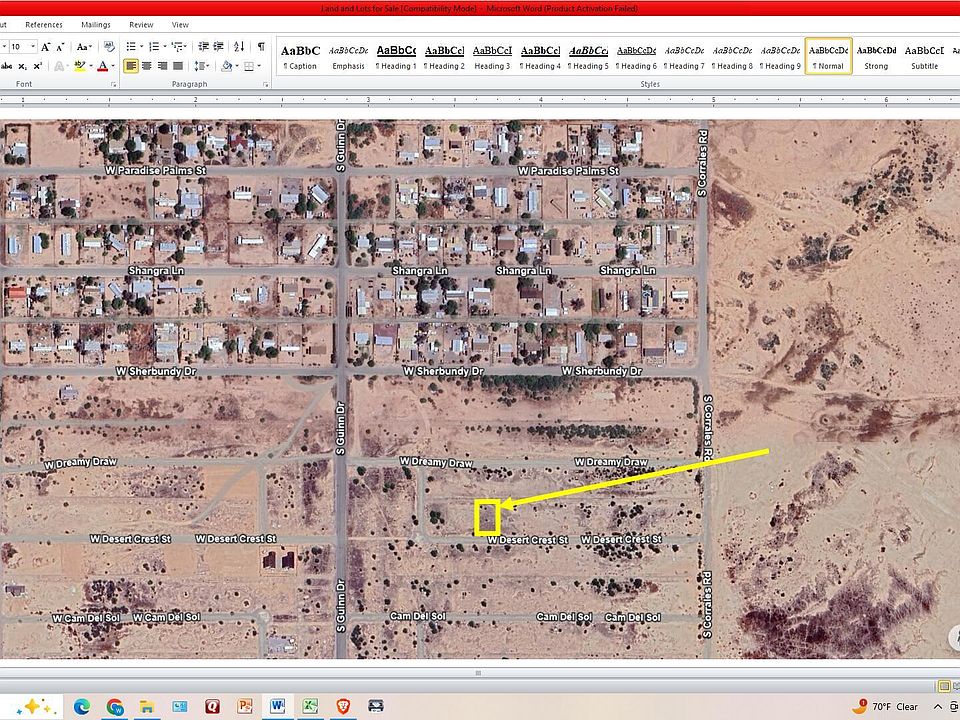The width and height of the screenshot is (960, 720).
Task: Click the Shrink Font icon
Action: point(60,47)
